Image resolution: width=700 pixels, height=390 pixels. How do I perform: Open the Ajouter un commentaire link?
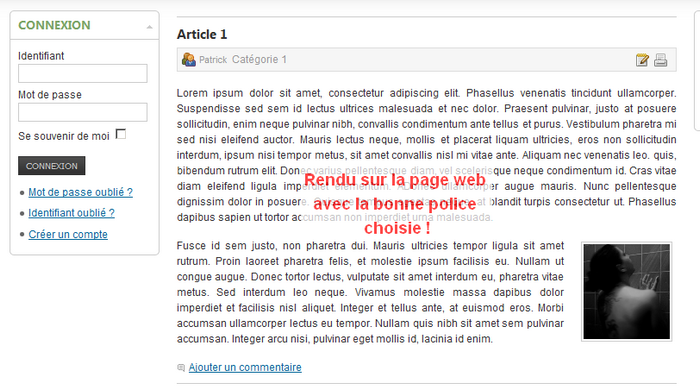(x=245, y=367)
